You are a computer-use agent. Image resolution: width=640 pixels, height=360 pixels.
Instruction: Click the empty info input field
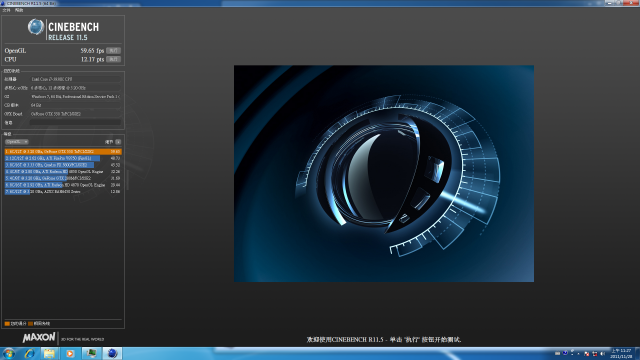point(76,122)
